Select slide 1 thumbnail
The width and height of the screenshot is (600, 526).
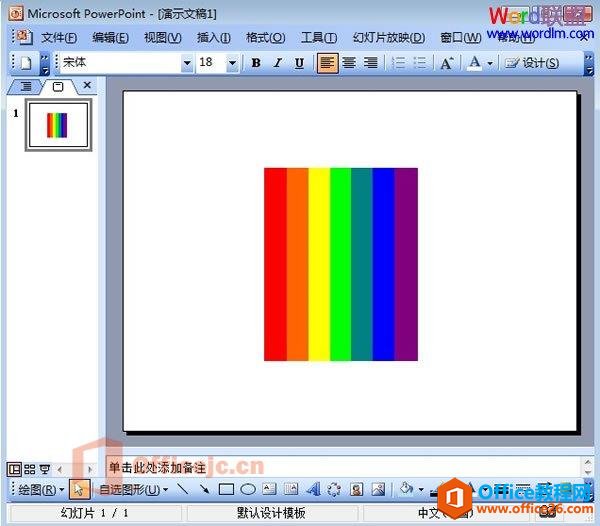coord(59,125)
